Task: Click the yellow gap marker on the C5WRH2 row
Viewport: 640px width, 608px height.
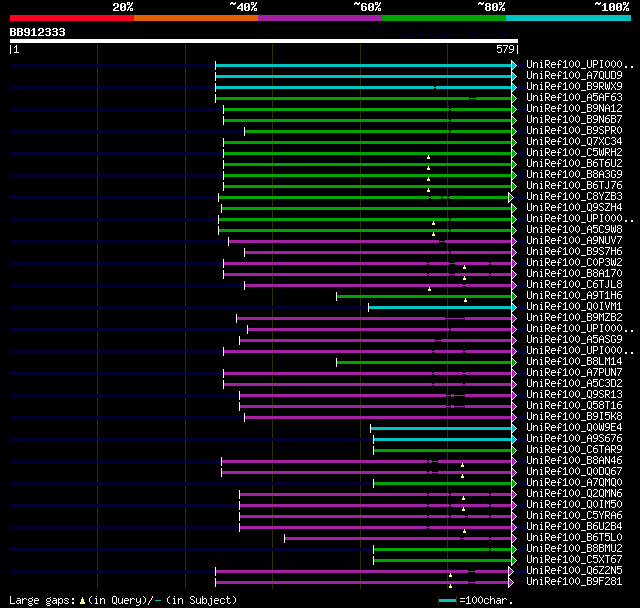Action: pos(428,157)
